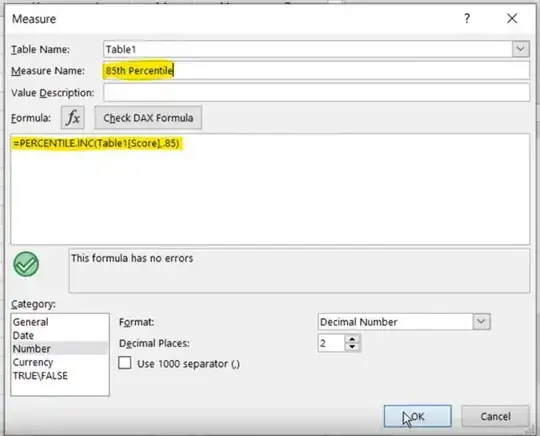Increase Decimal Places with up arrow
Screen dimensions: 540x436
coord(352,339)
